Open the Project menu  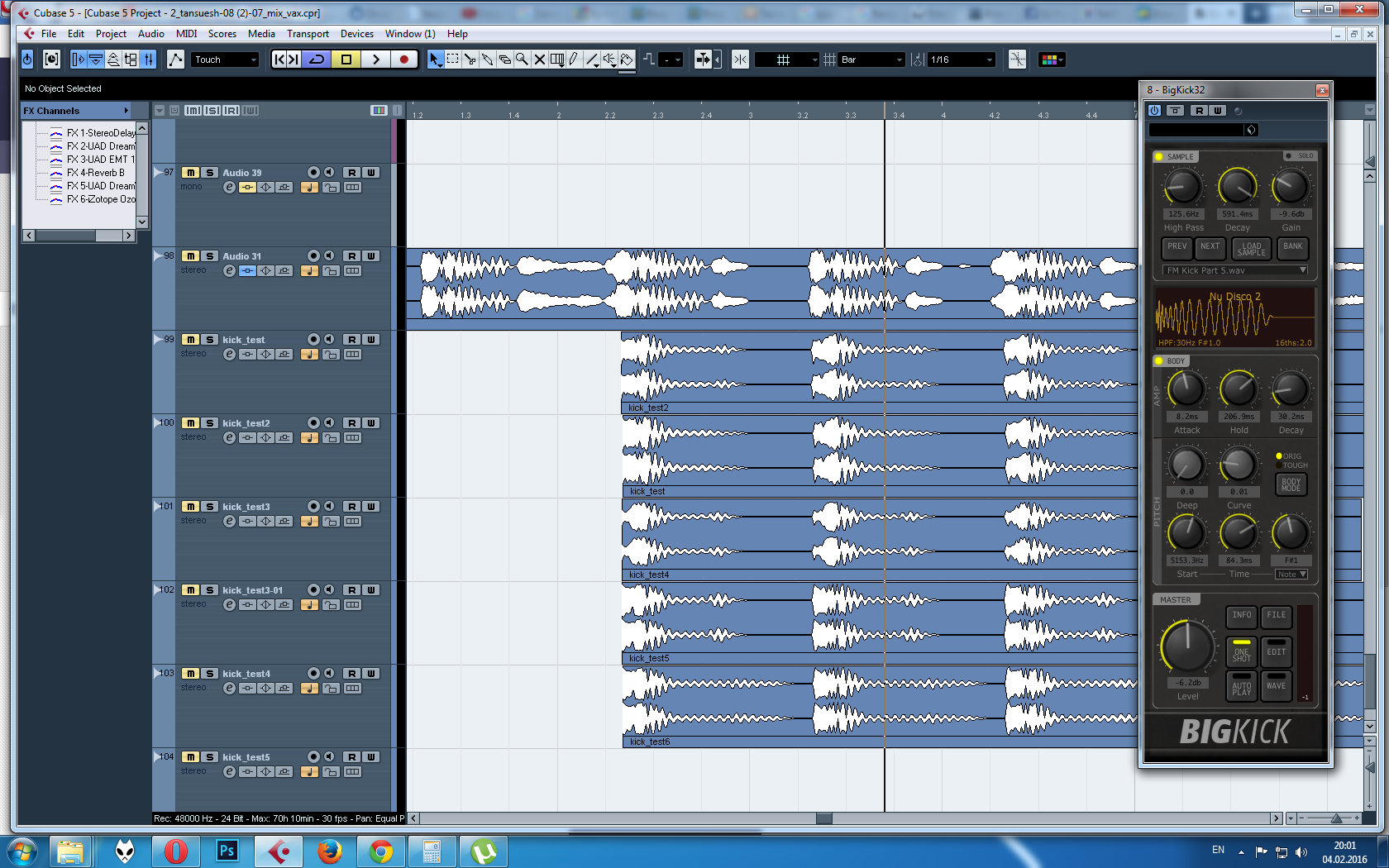coord(111,34)
